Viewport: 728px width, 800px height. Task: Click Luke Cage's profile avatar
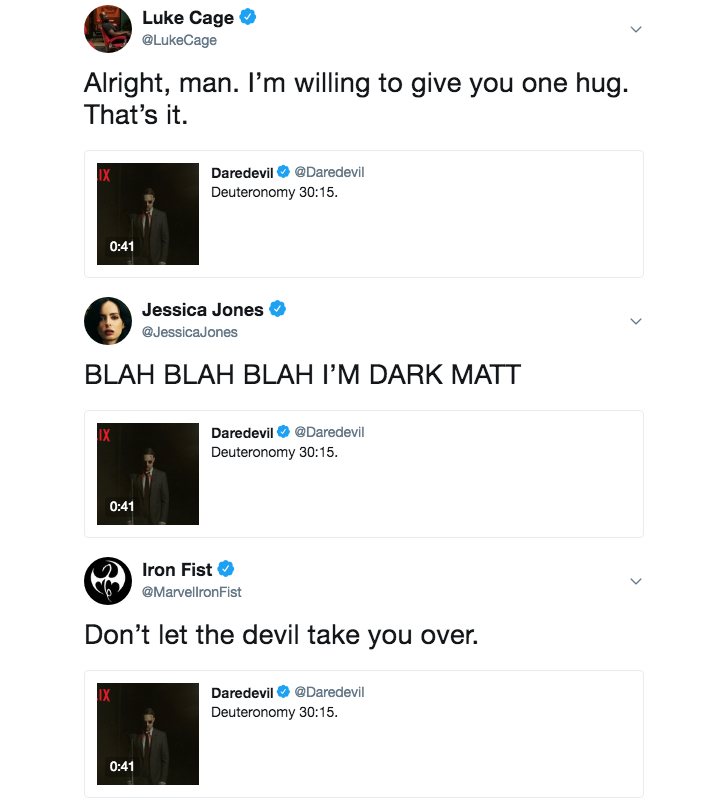point(108,28)
